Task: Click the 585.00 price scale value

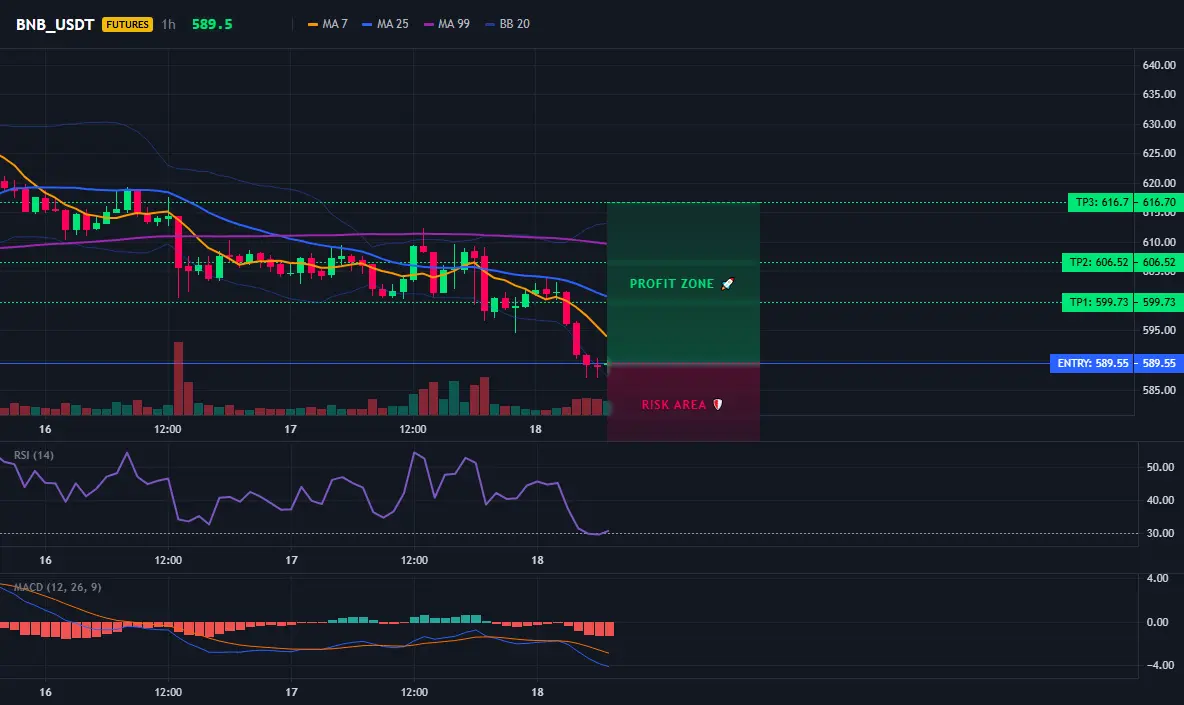Action: [1159, 391]
